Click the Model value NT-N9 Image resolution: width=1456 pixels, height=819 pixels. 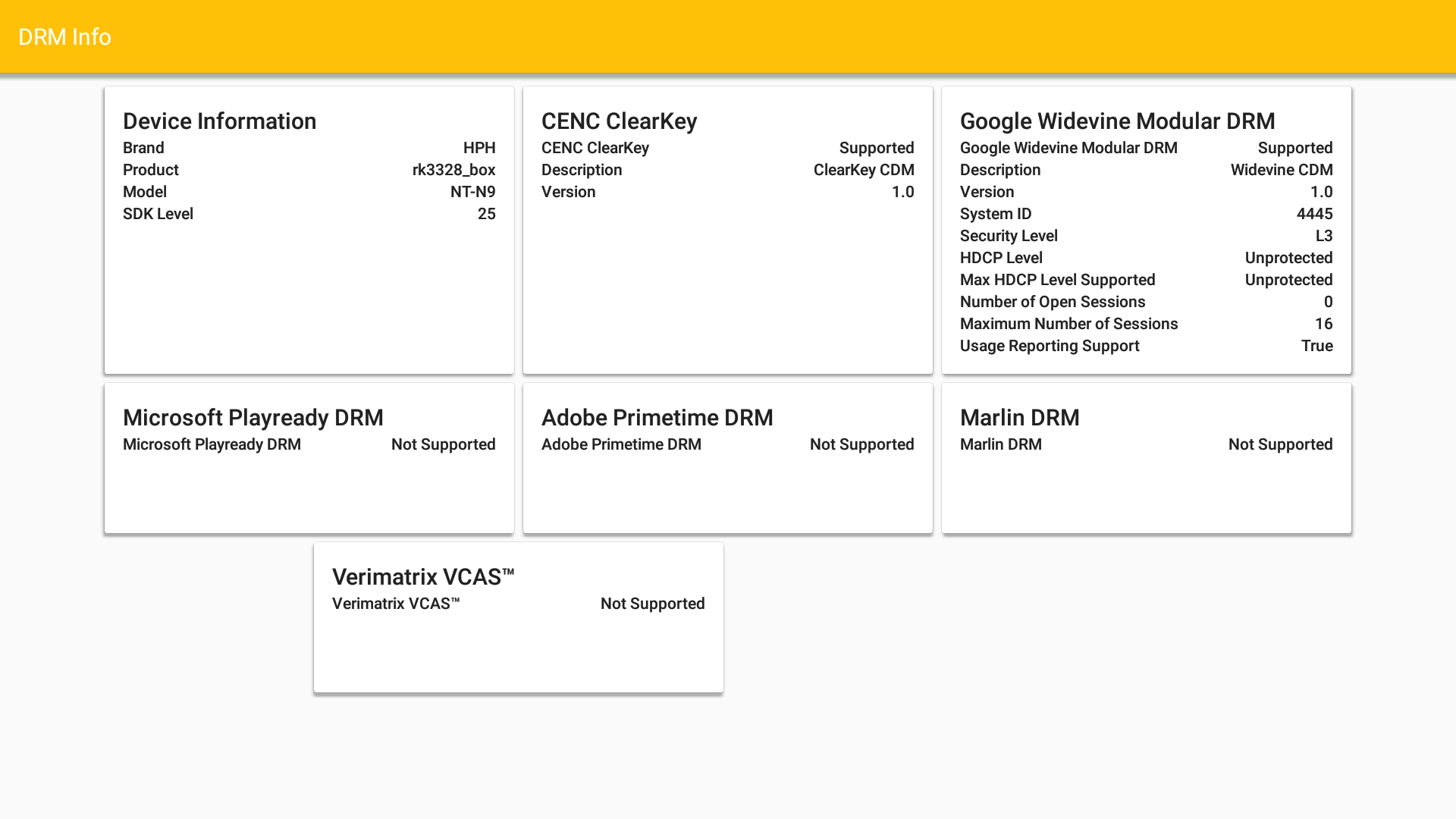[x=472, y=192]
